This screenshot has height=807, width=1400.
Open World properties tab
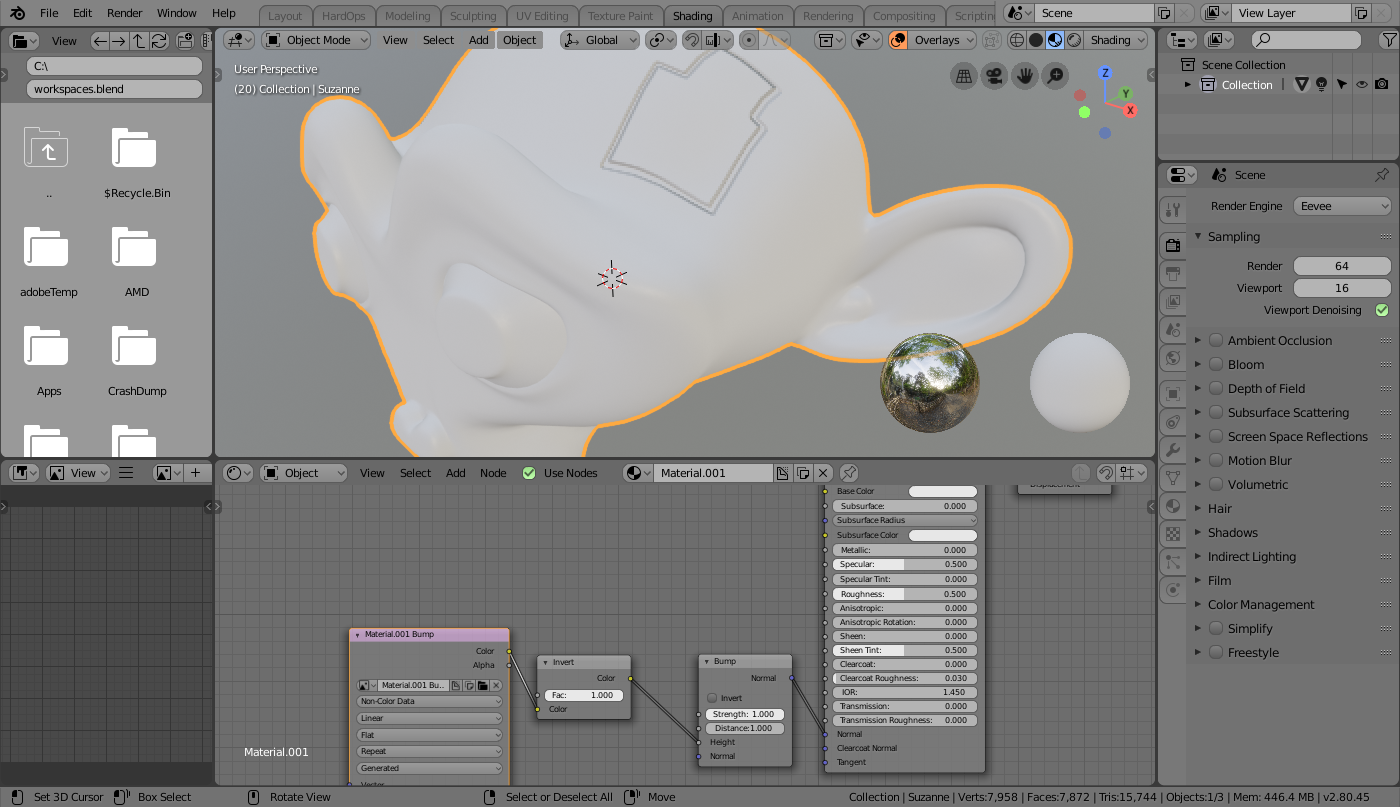pos(1173,357)
